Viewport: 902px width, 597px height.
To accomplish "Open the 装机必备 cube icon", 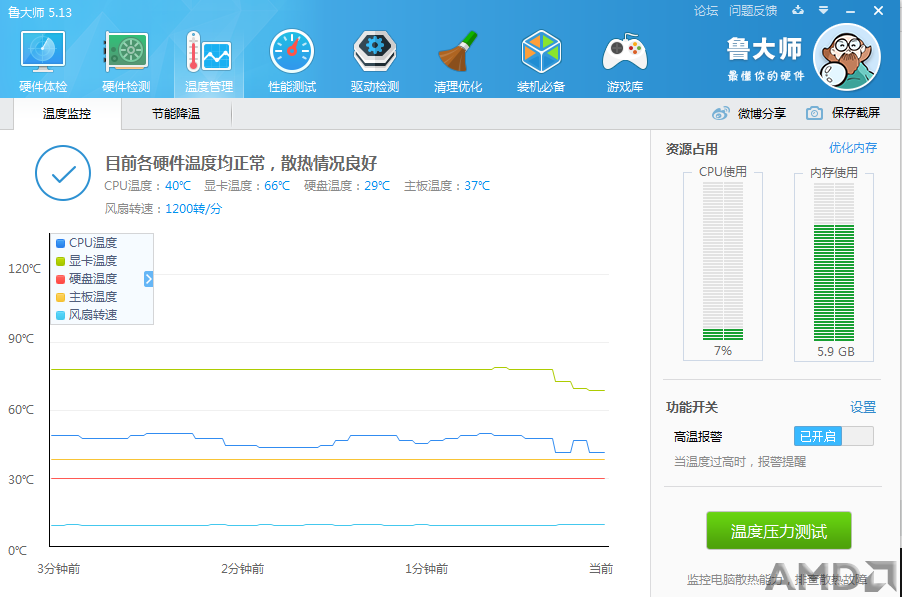I will click(541, 52).
